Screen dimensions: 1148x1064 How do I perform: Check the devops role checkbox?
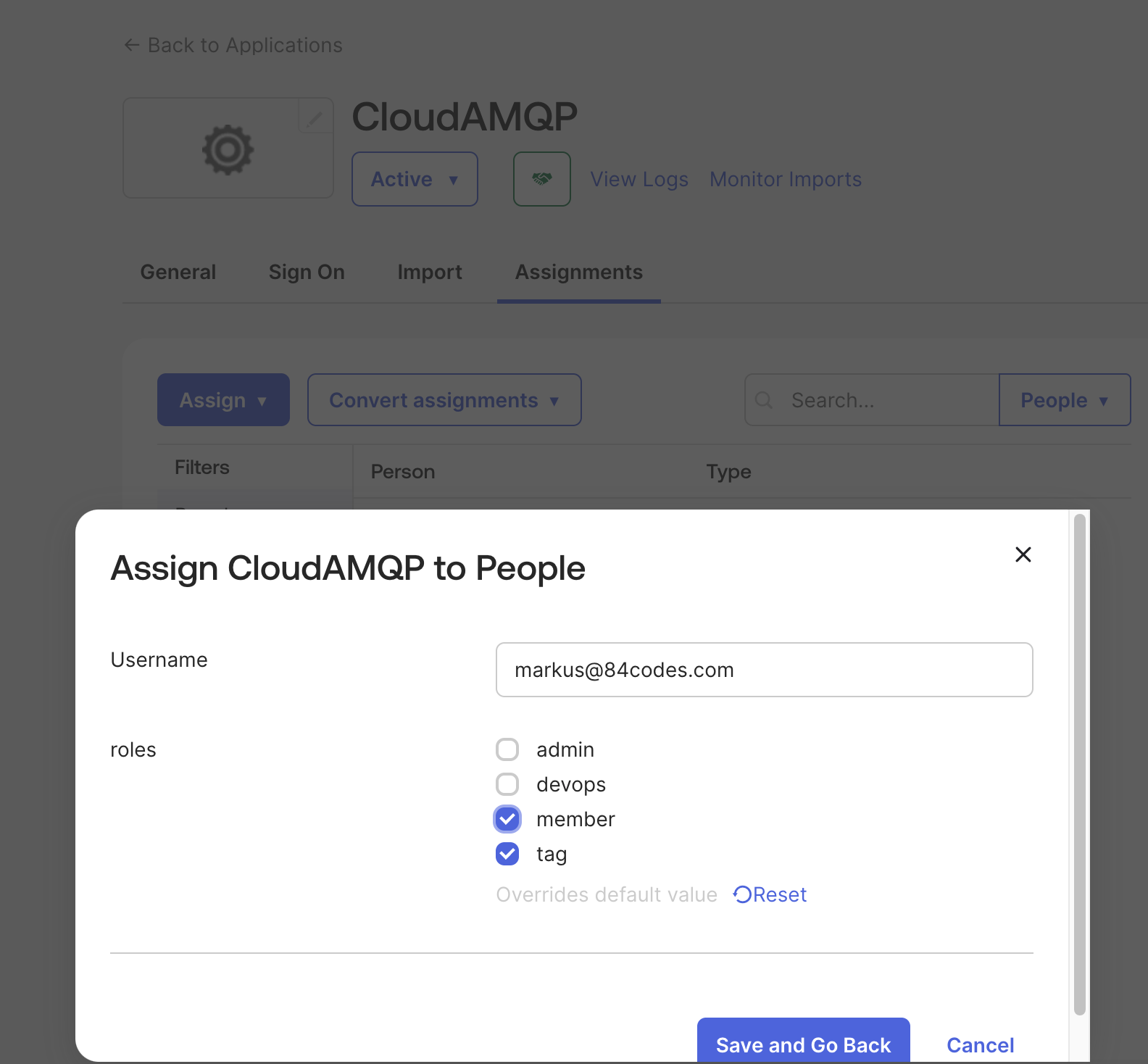point(507,784)
